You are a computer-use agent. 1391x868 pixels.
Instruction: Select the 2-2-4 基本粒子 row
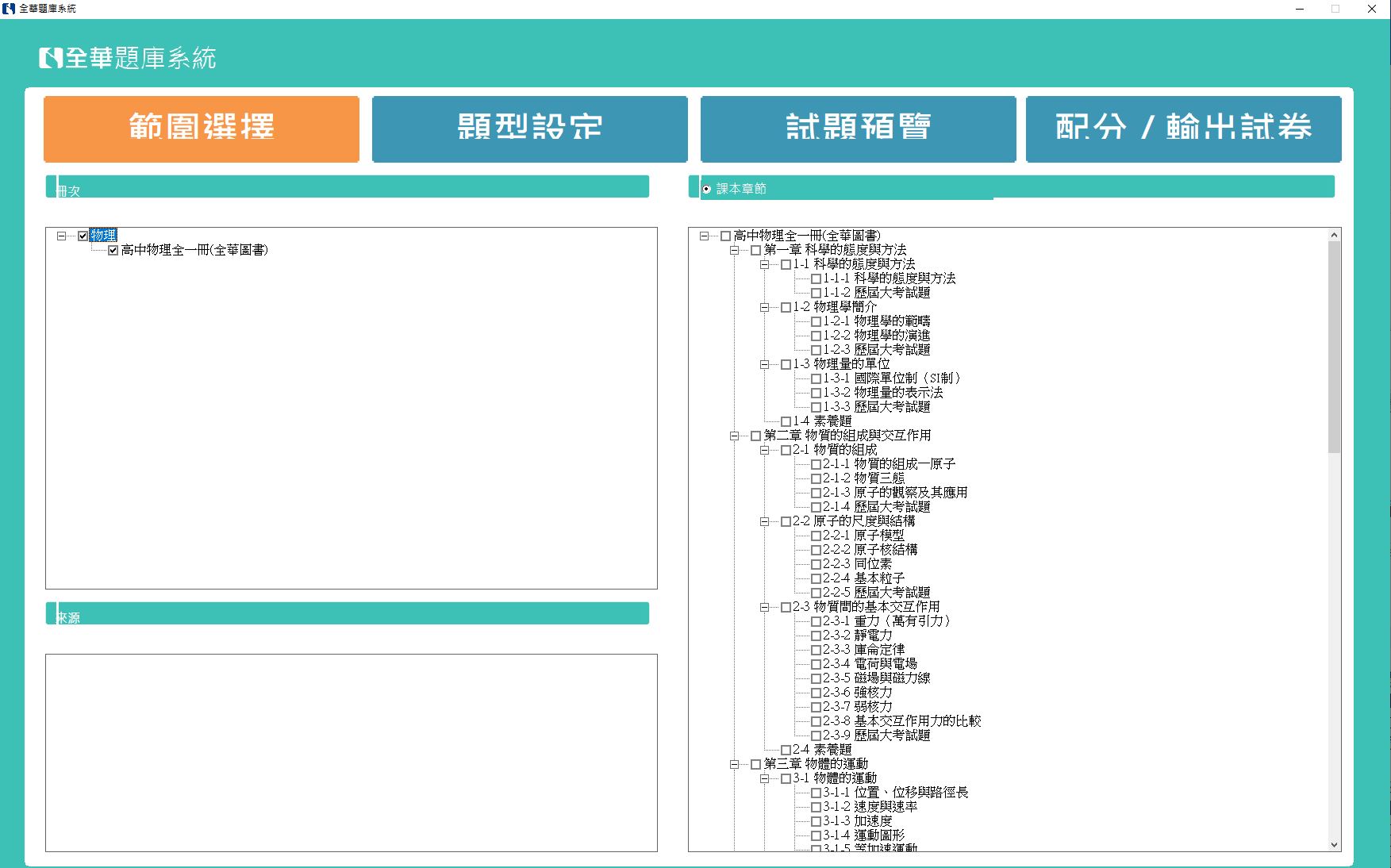pos(863,578)
